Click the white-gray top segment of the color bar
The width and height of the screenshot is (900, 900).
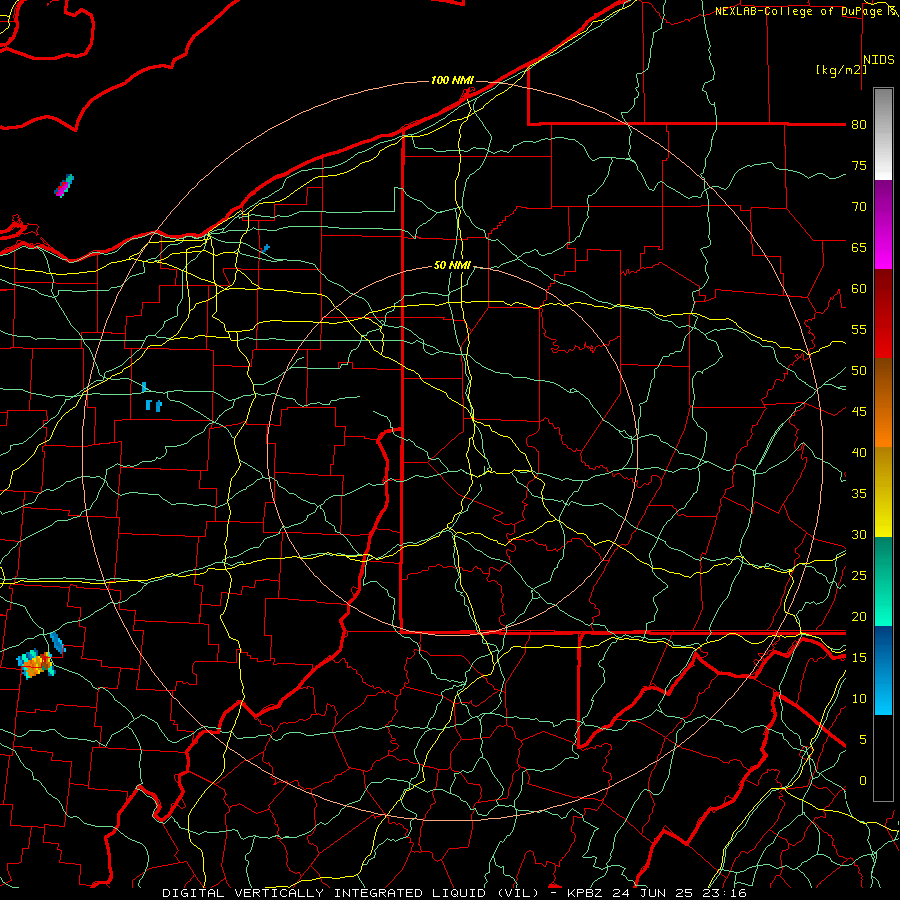883,134
